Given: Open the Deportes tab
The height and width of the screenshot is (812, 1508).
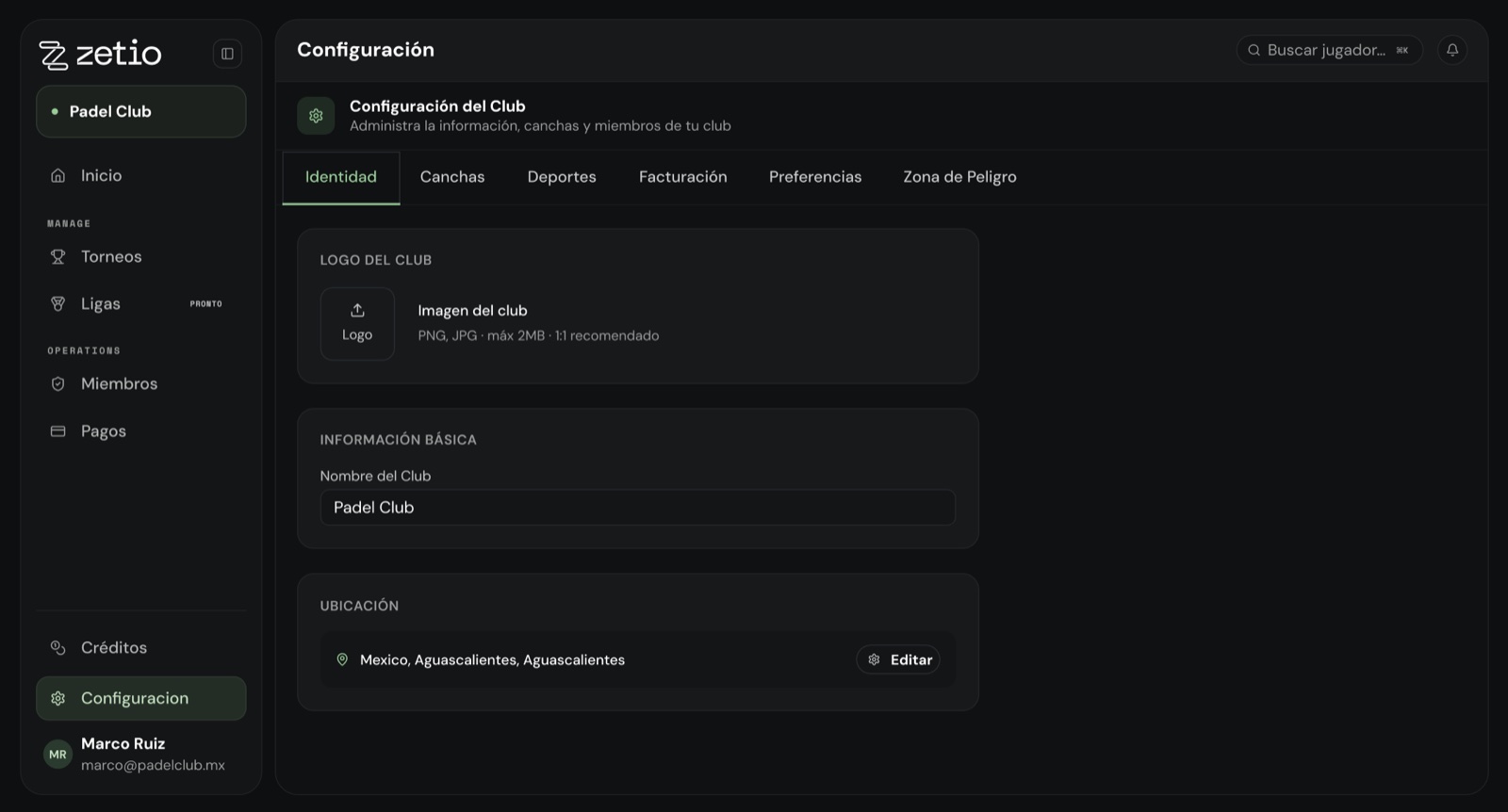Looking at the screenshot, I should tap(562, 177).
